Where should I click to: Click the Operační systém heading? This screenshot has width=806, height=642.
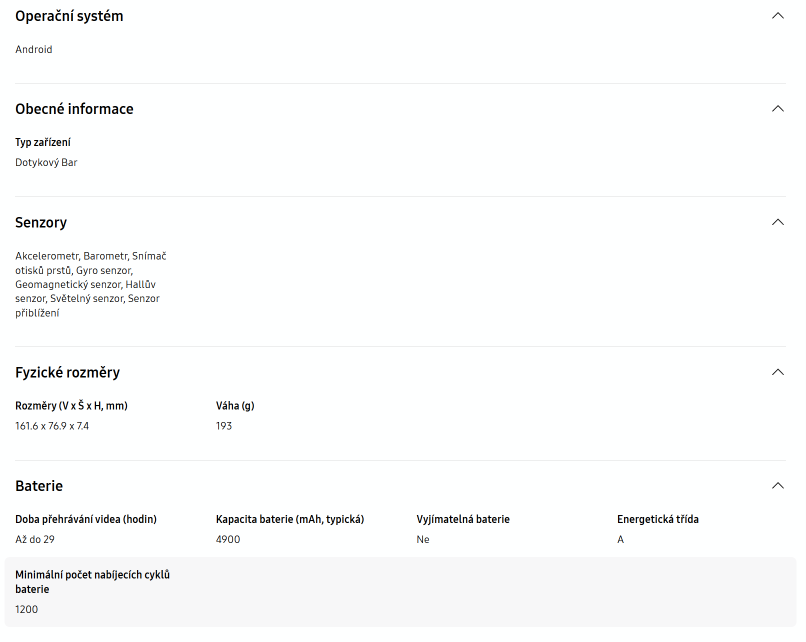point(69,16)
